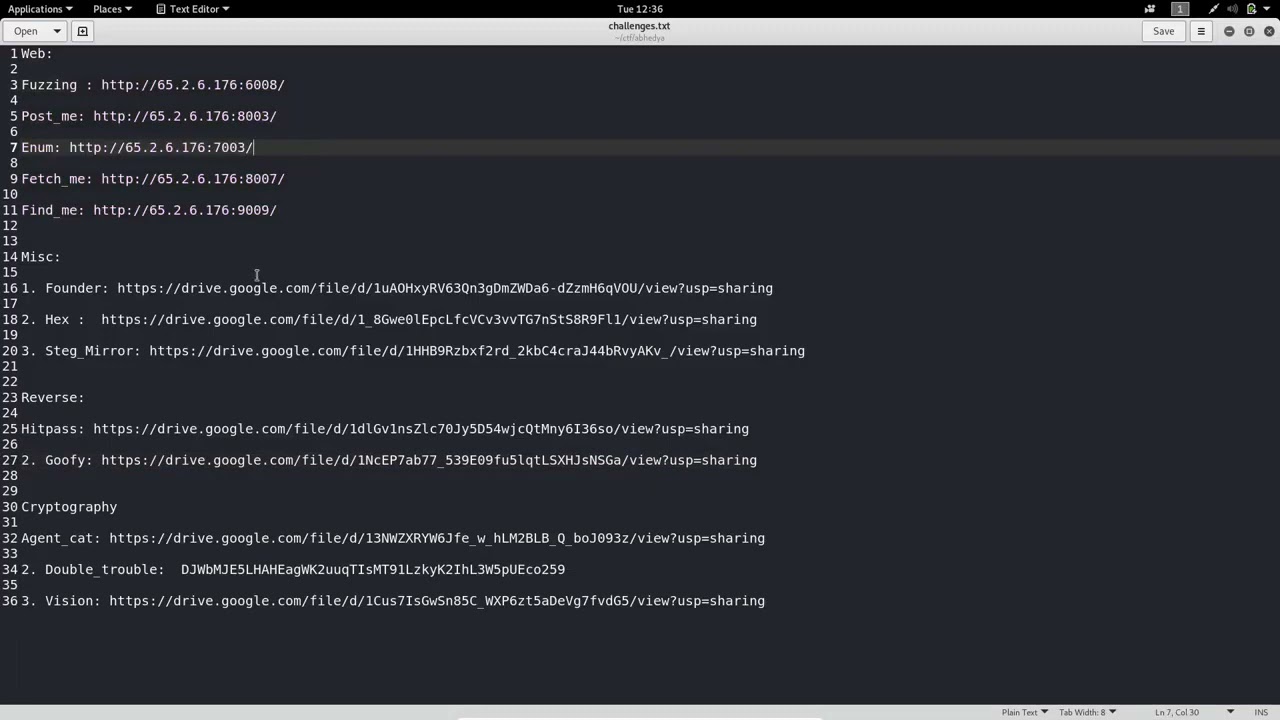Image resolution: width=1280 pixels, height=720 pixels.
Task: Click the Vision Google Drive link
Action: pyautogui.click(x=437, y=601)
